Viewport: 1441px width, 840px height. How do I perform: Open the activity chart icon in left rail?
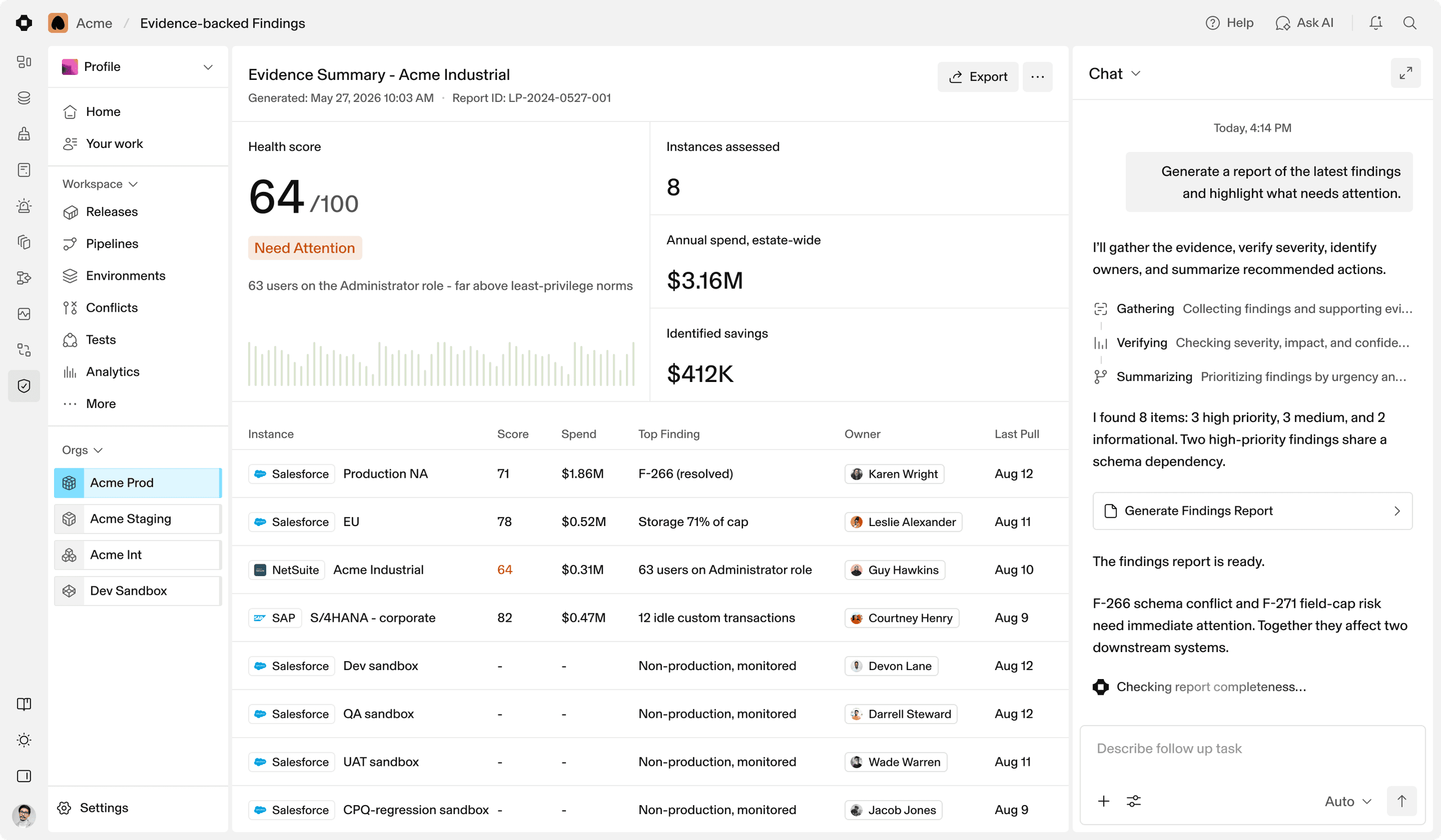tap(24, 314)
